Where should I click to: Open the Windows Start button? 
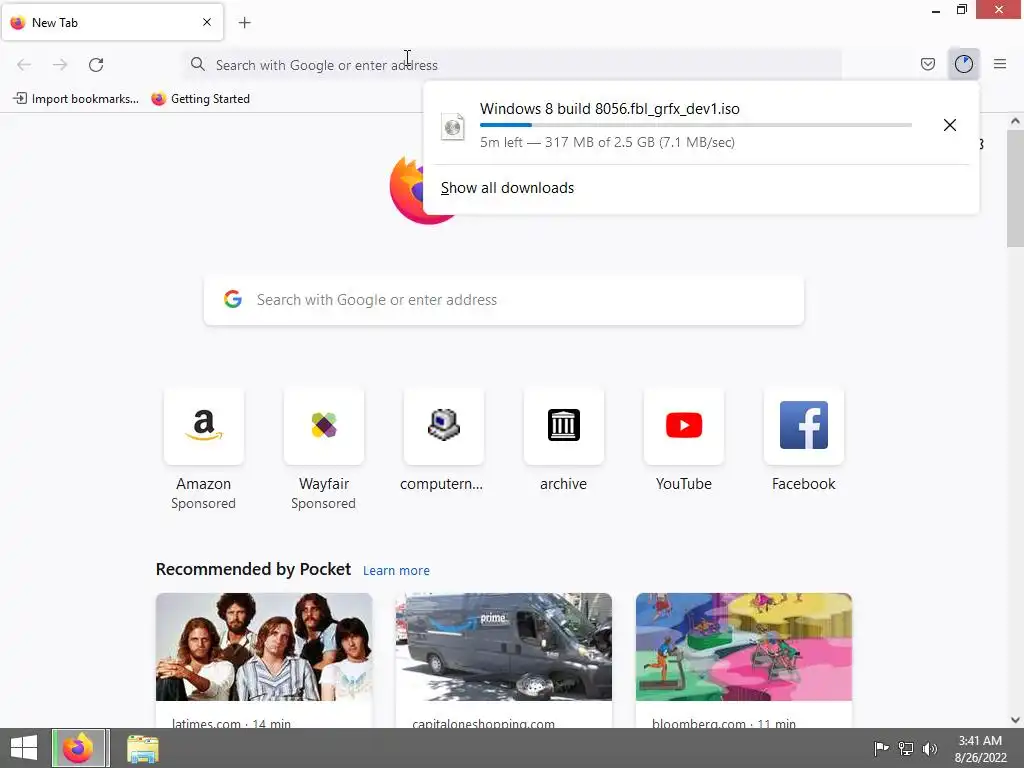coord(24,748)
